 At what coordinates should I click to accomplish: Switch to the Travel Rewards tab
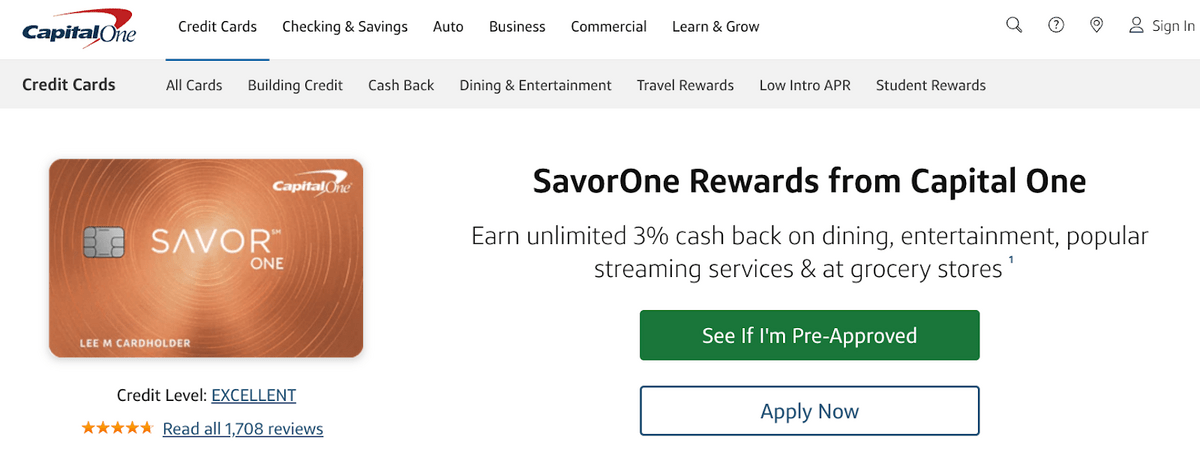(685, 85)
